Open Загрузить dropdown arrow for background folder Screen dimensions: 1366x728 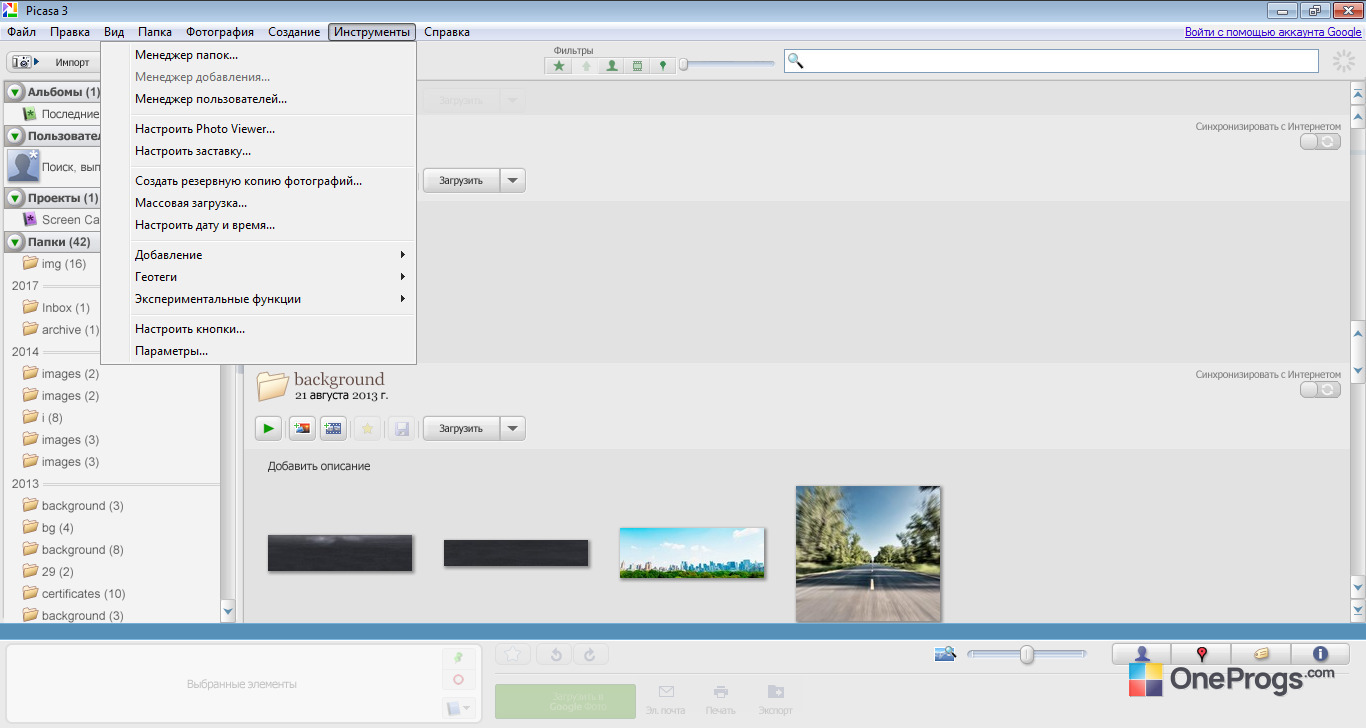coord(512,429)
